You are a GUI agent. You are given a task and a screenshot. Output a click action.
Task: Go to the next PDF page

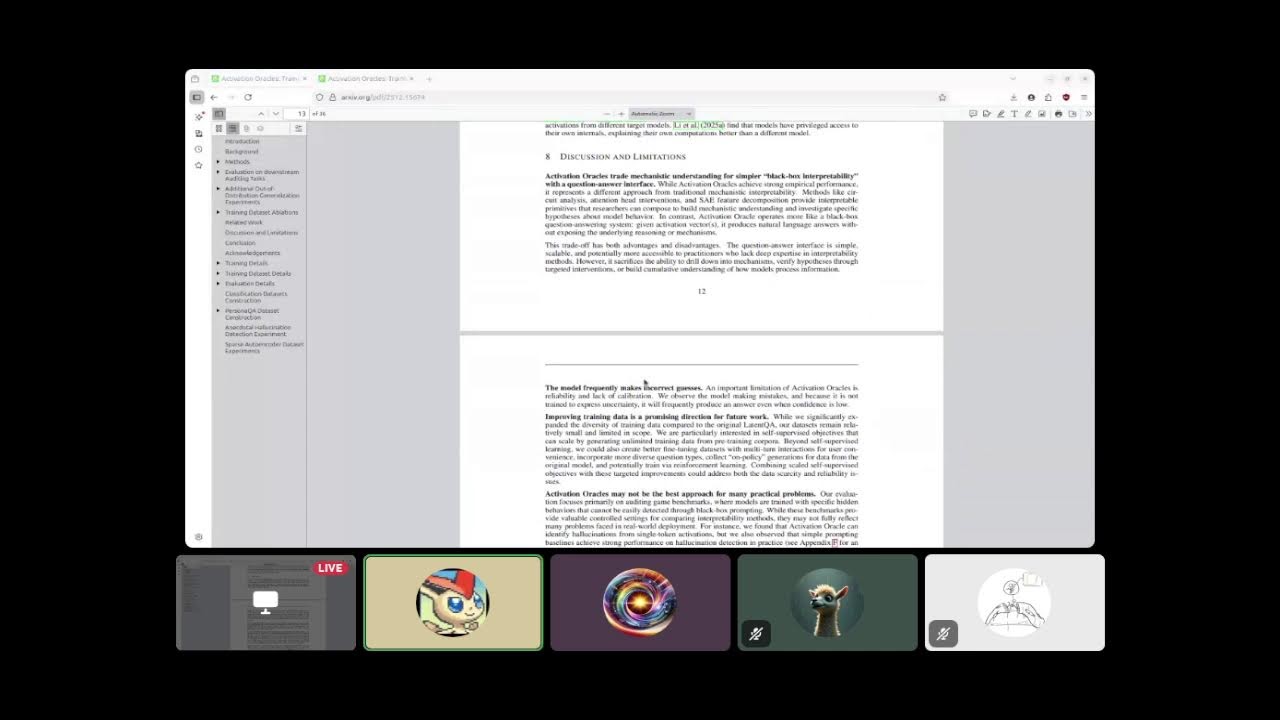276,114
